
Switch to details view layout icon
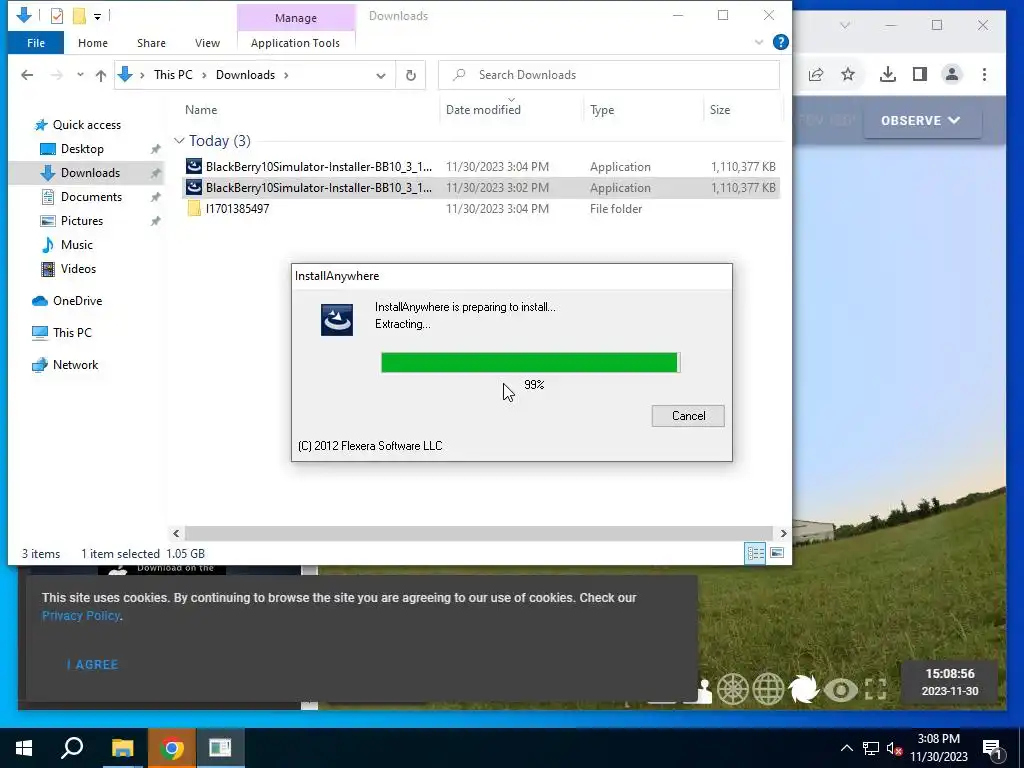[x=755, y=554]
